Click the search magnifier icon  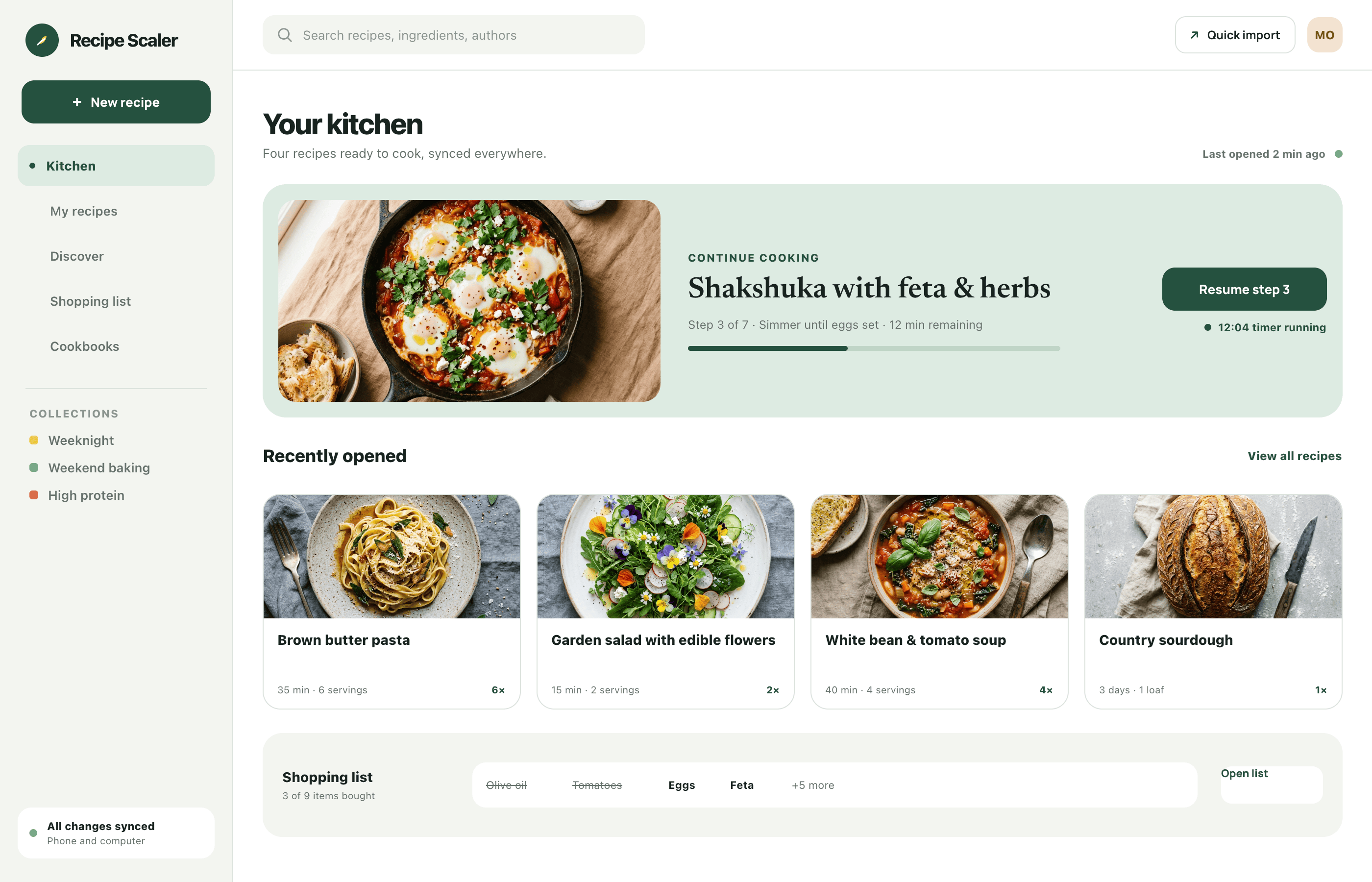285,35
